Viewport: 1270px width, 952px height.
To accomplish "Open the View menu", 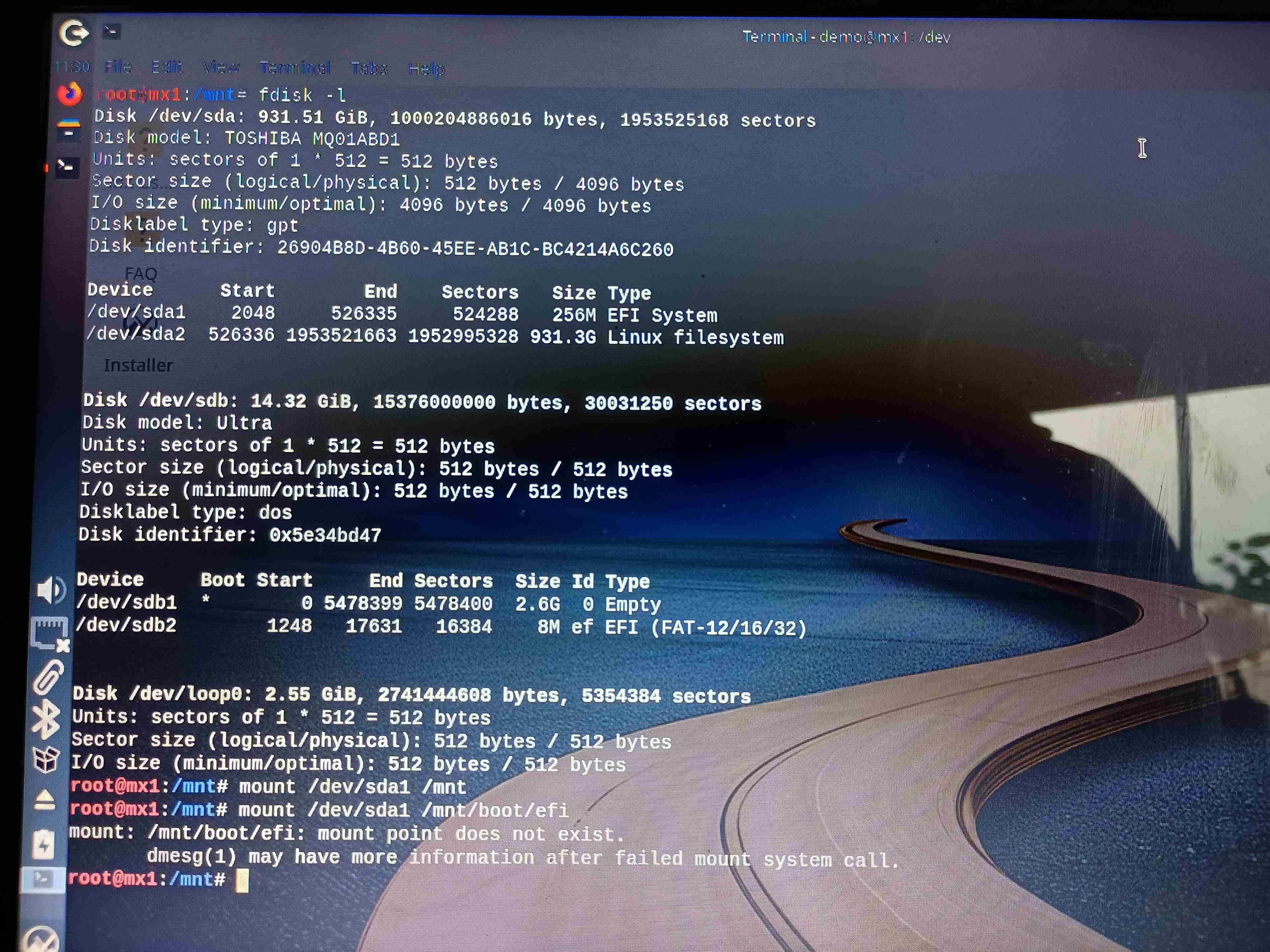I will click(x=220, y=68).
